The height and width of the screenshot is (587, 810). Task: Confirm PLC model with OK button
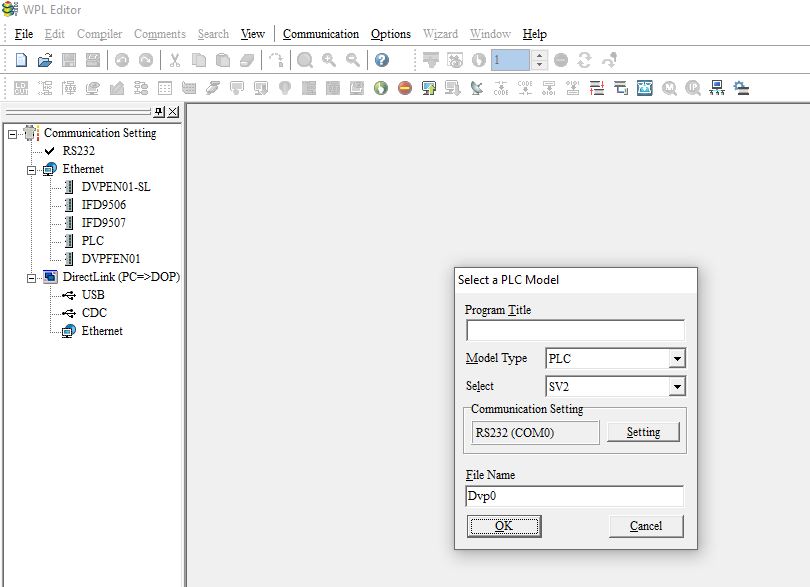[x=504, y=526]
